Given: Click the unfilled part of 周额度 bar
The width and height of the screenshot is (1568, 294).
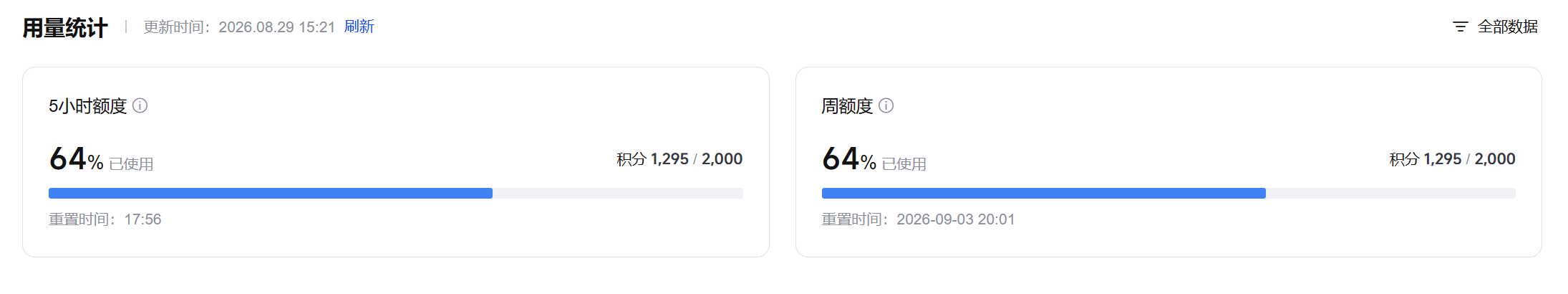Looking at the screenshot, I should click(x=1390, y=193).
